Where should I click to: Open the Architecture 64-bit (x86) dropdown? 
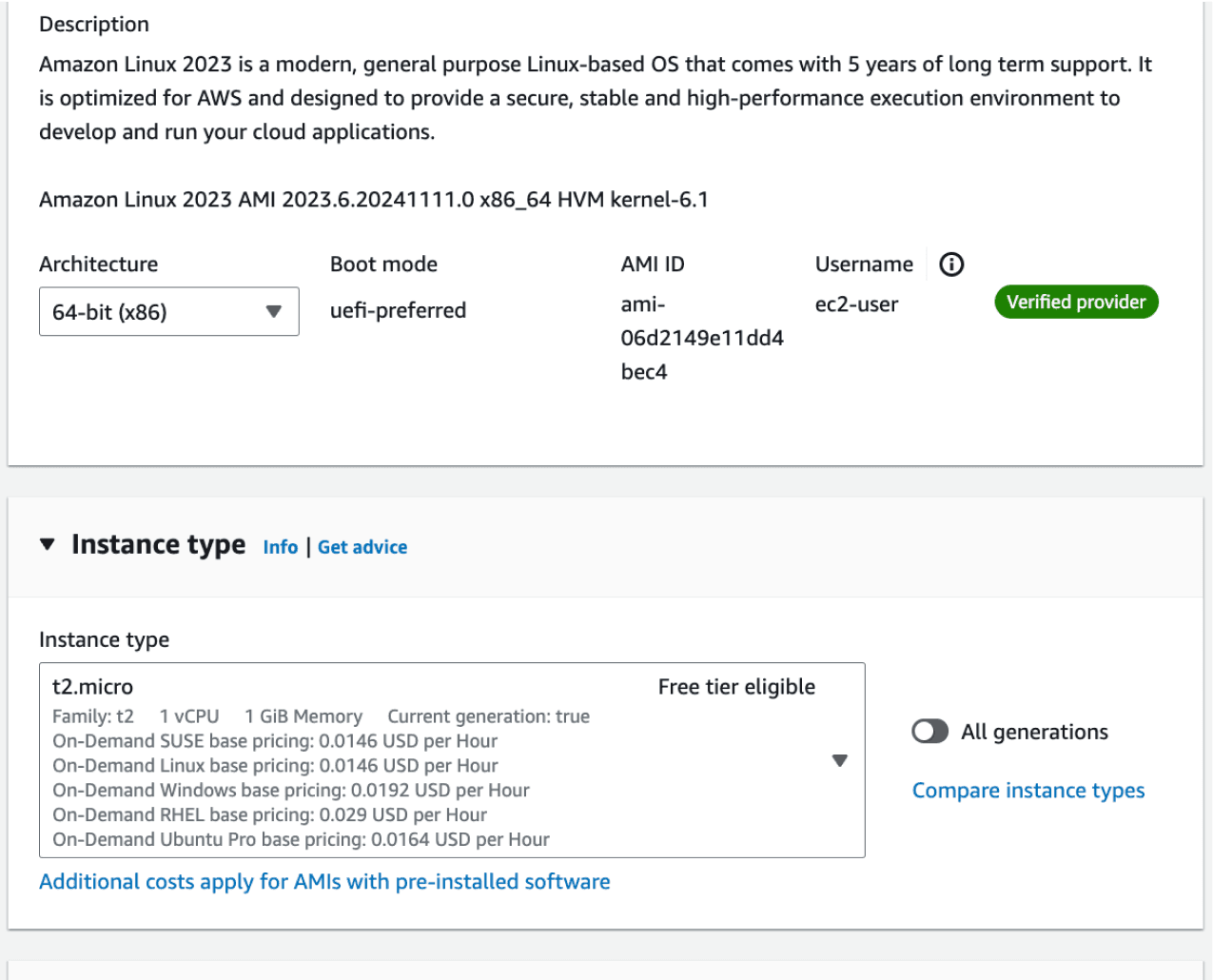[x=168, y=311]
